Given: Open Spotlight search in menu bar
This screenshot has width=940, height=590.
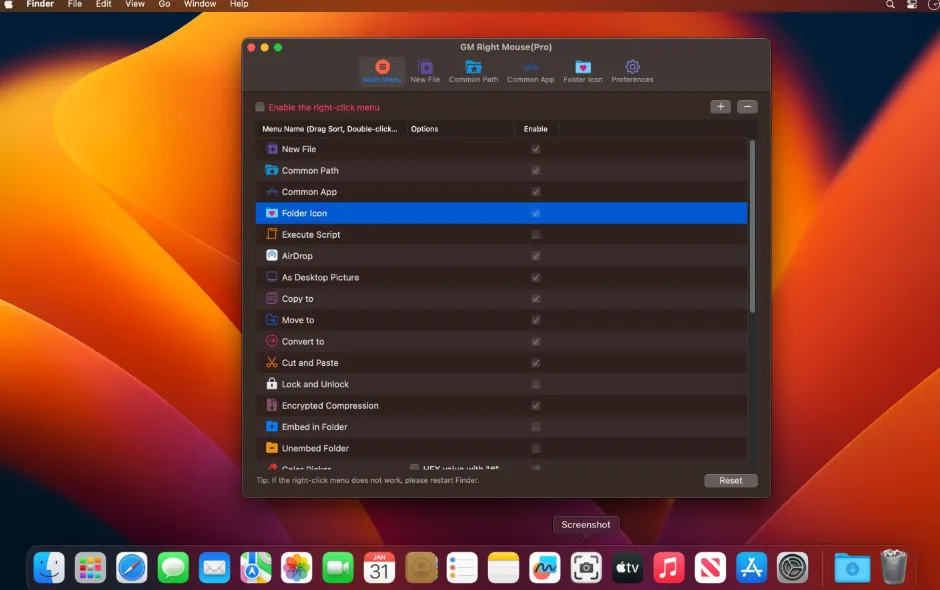Looking at the screenshot, I should click(890, 4).
